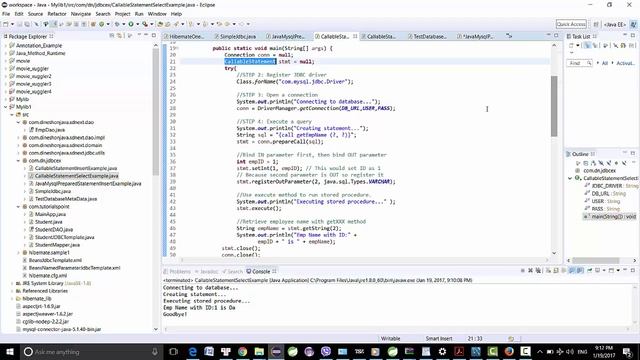This screenshot has height=360, width=640.
Task: Click the Run External Tools toolbar icon
Action: tap(145, 24)
